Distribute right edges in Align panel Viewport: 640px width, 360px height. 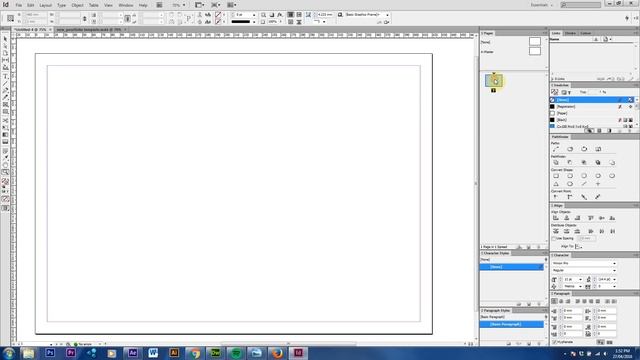point(612,231)
